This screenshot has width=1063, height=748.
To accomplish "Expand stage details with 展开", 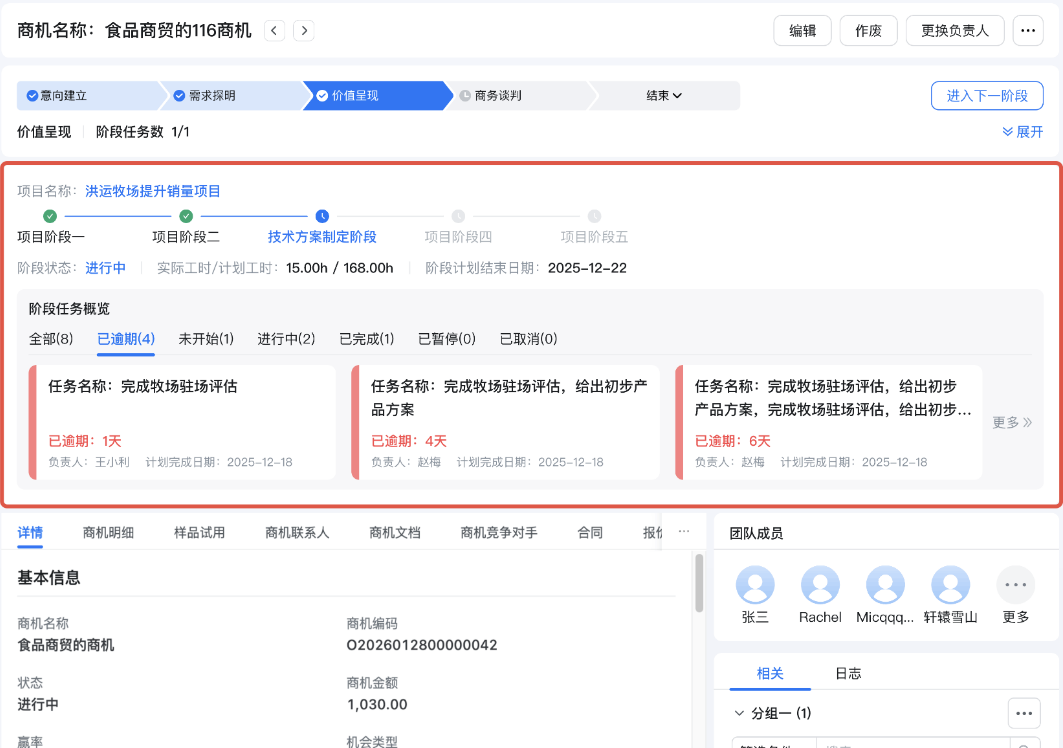I will coord(1022,132).
